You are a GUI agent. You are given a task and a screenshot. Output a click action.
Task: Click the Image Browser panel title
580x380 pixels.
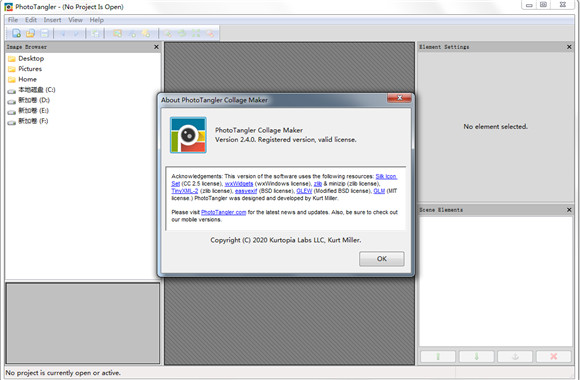(x=27, y=47)
